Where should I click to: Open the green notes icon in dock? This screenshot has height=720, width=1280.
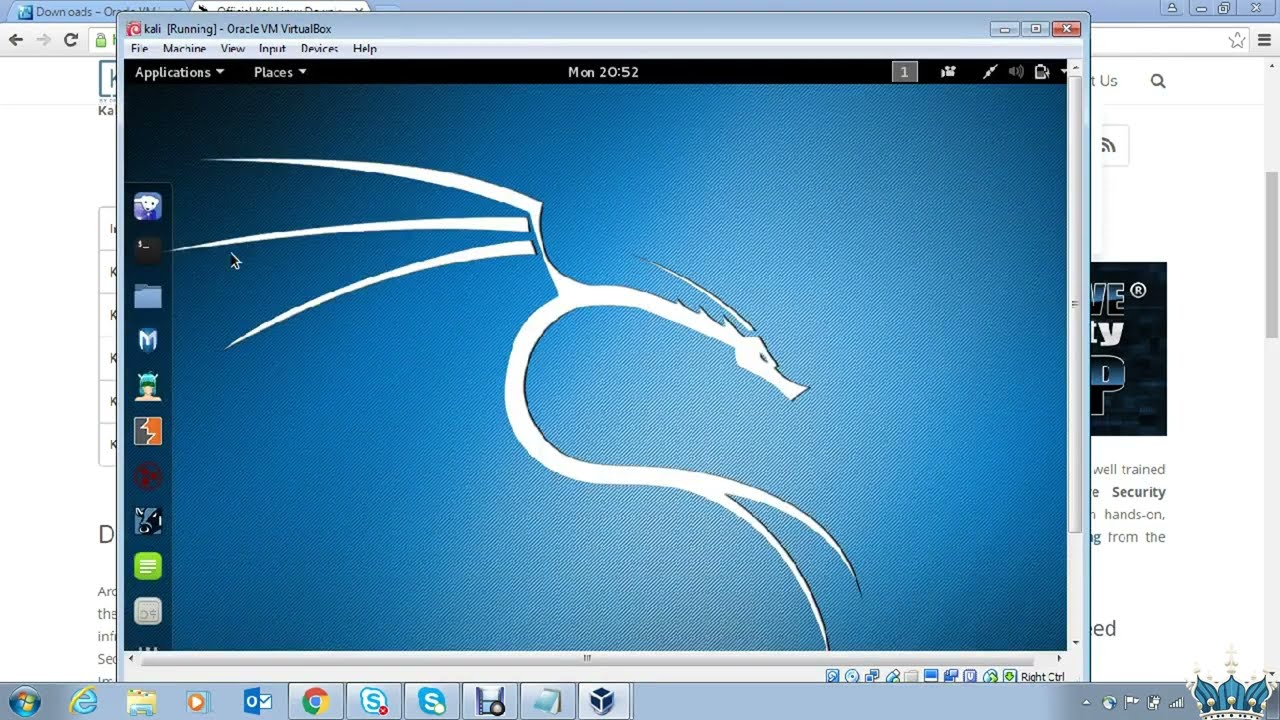(x=148, y=566)
